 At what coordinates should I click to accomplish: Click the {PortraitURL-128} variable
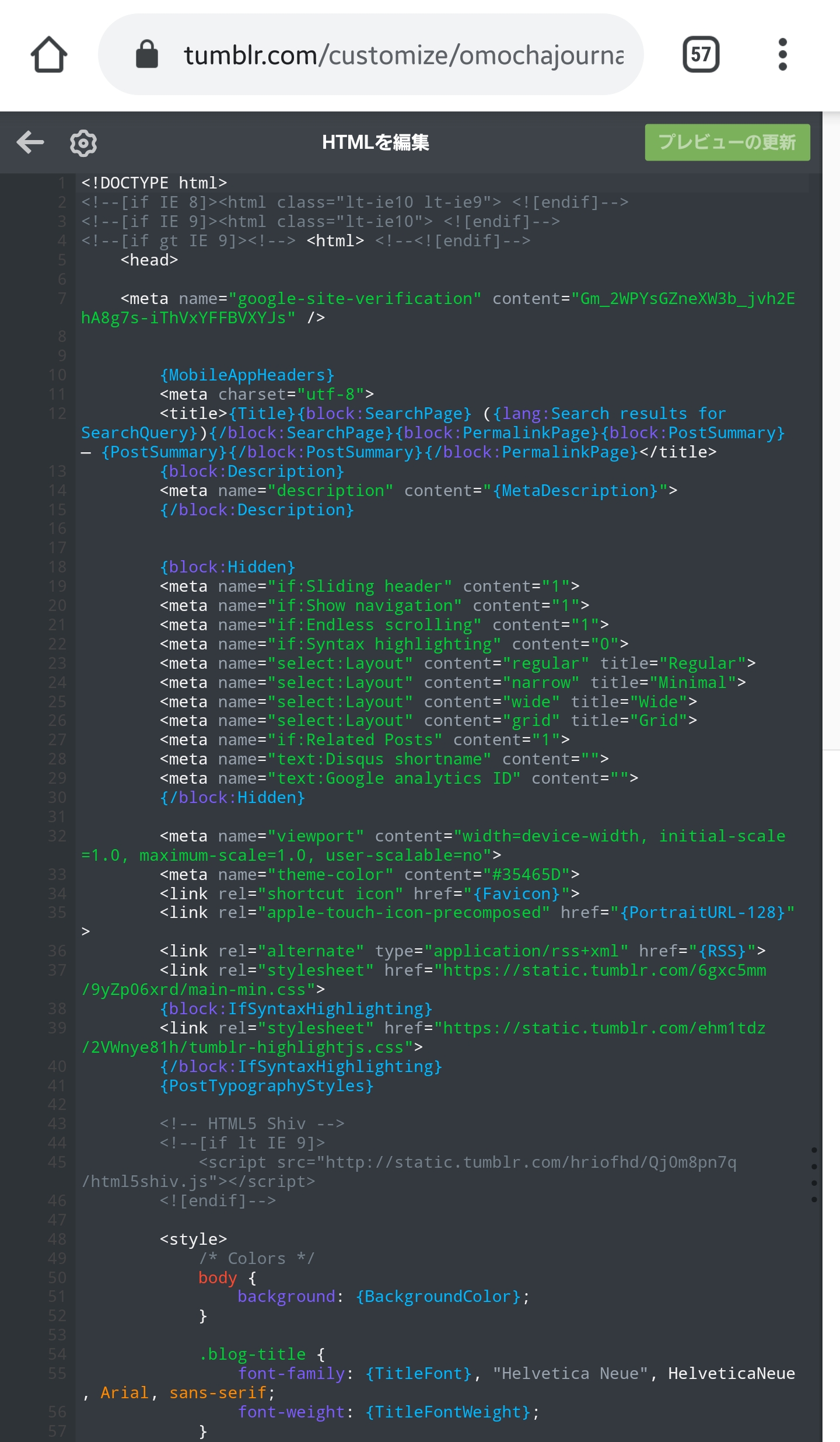(702, 913)
